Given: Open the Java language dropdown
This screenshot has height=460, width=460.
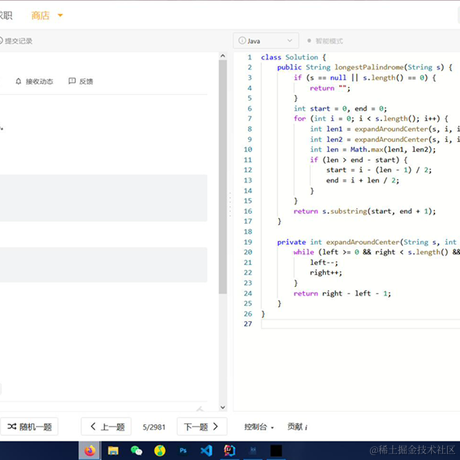Looking at the screenshot, I should tap(266, 41).
